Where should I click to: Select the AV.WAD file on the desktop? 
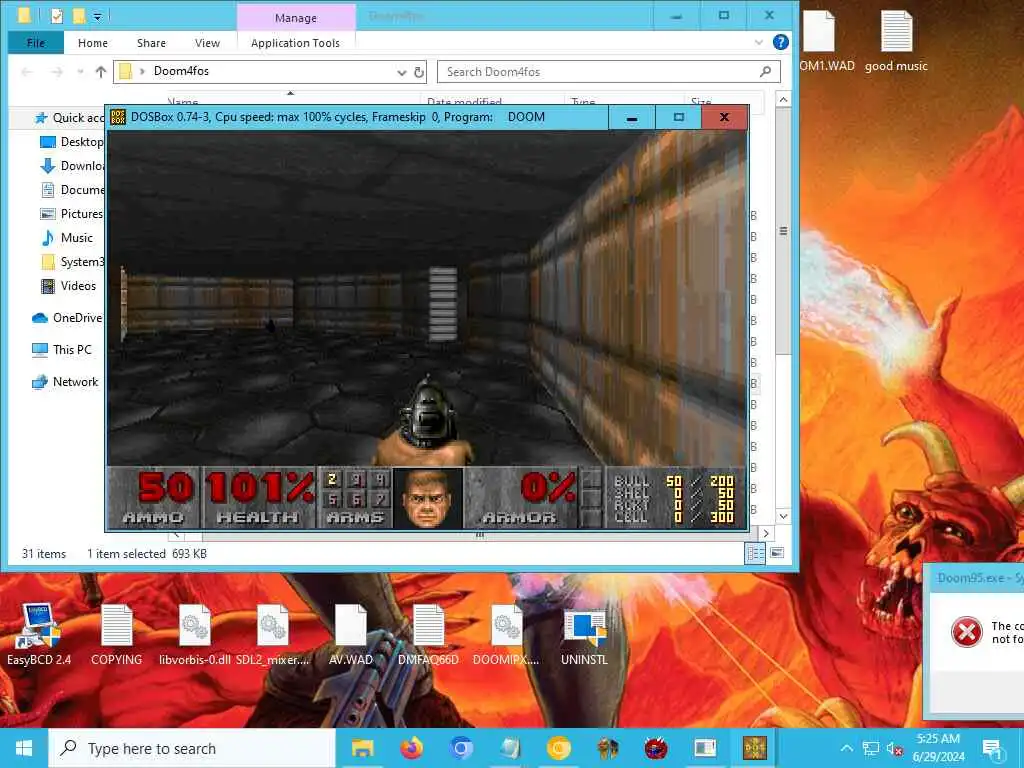click(351, 633)
